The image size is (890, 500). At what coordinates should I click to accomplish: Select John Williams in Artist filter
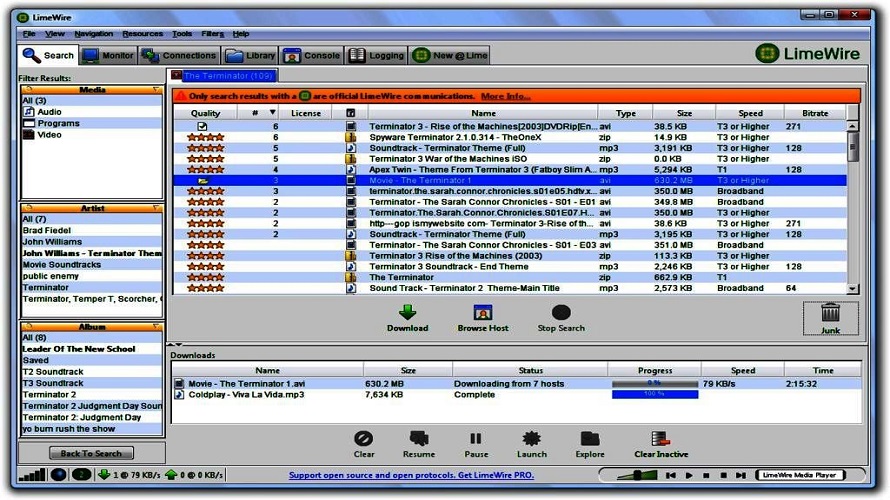pyautogui.click(x=91, y=242)
